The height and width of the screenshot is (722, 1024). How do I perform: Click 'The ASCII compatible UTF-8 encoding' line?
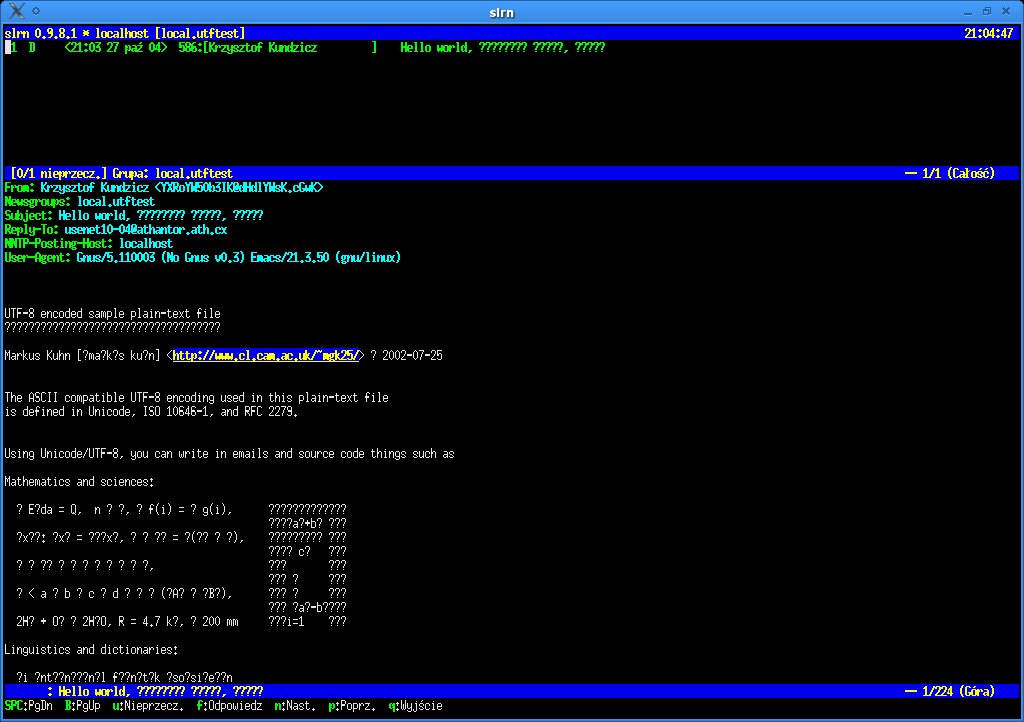(197, 398)
